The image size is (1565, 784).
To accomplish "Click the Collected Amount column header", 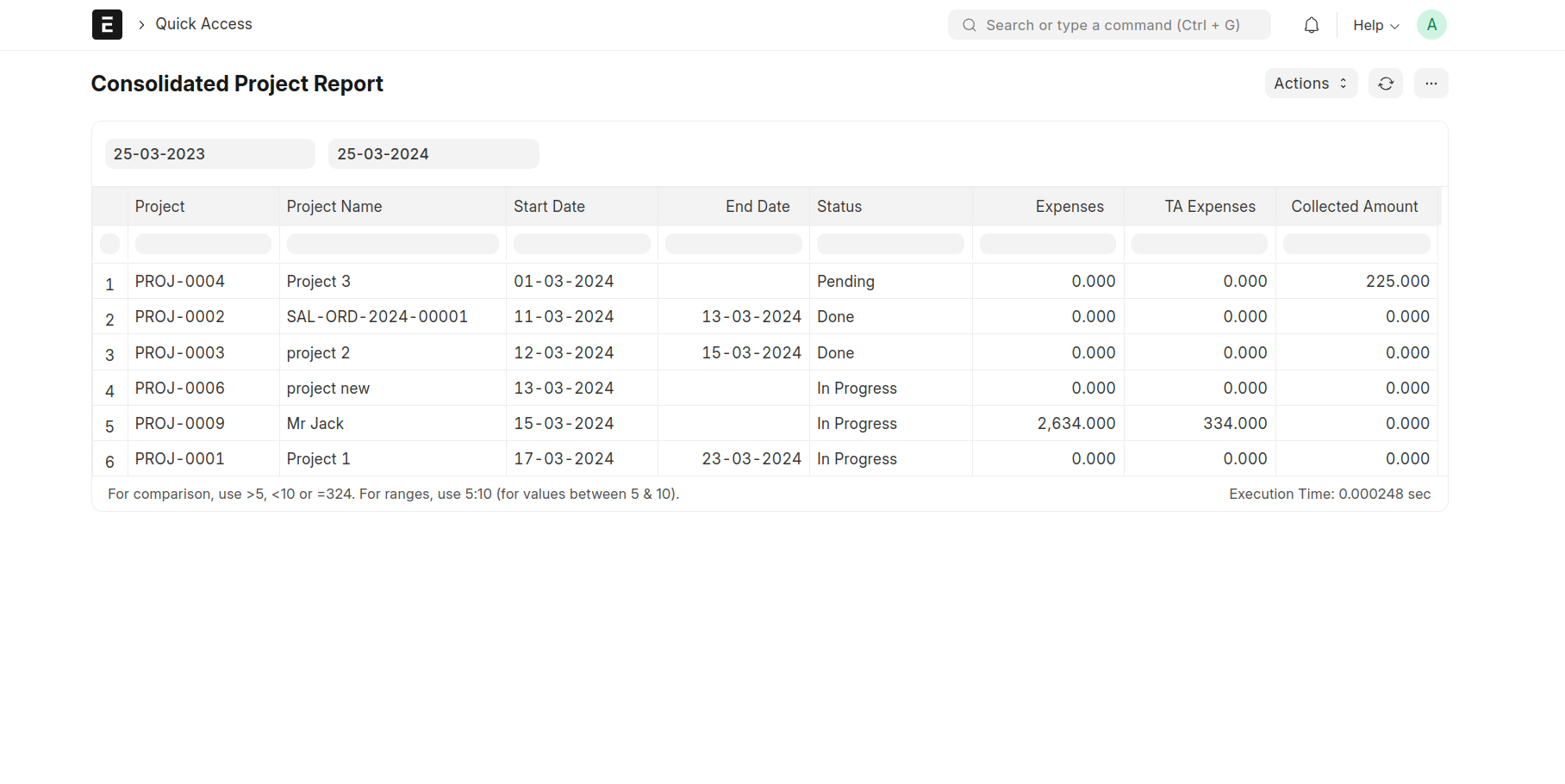I will pos(1354,207).
